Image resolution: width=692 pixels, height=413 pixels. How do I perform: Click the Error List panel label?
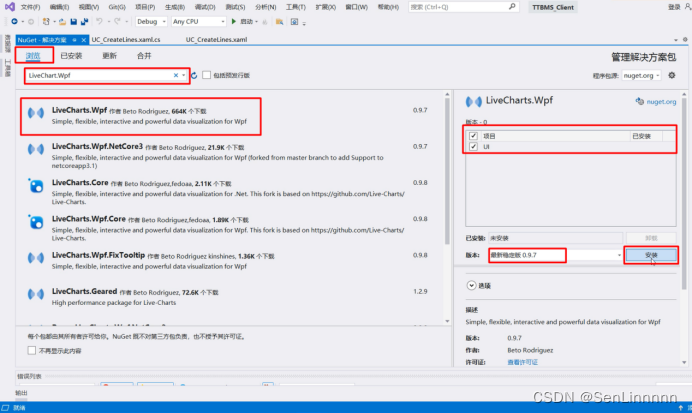pos(29,376)
